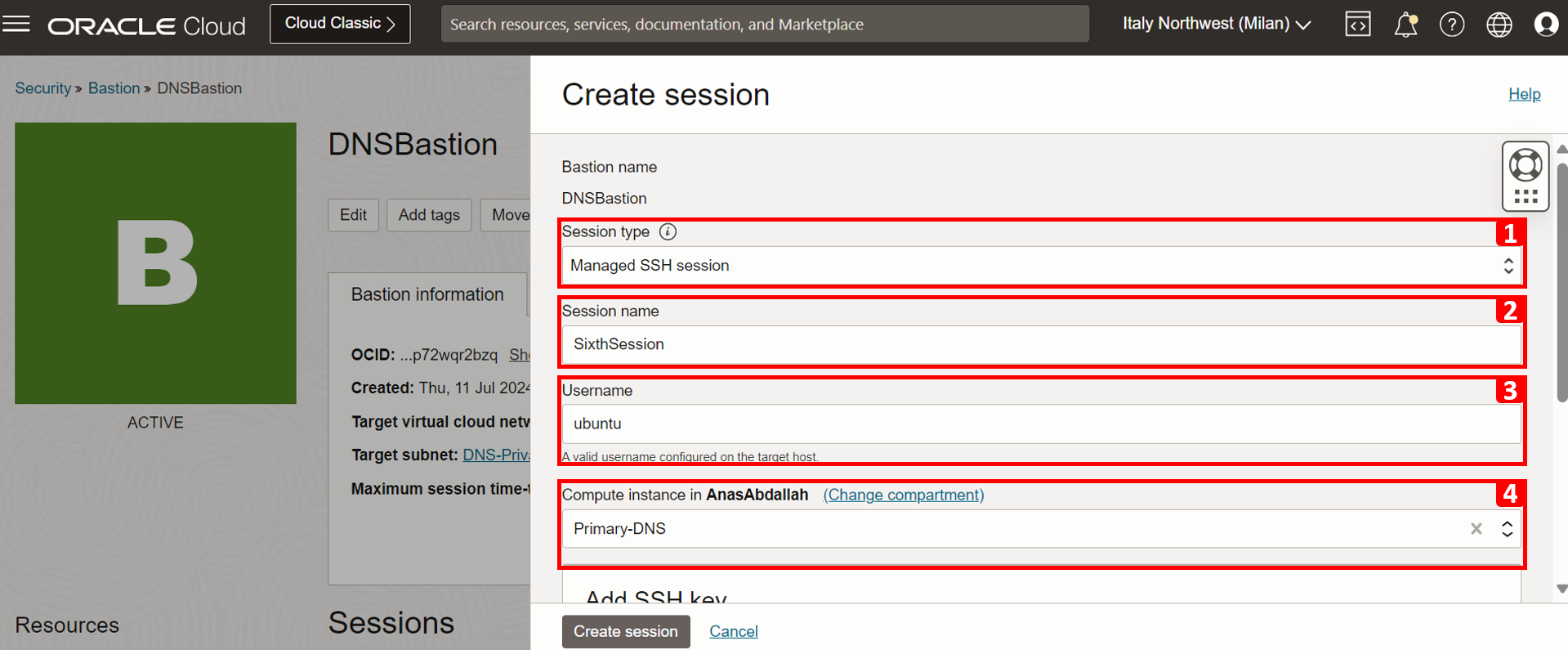Click the Add tags button
1568x650 pixels.
[429, 215]
